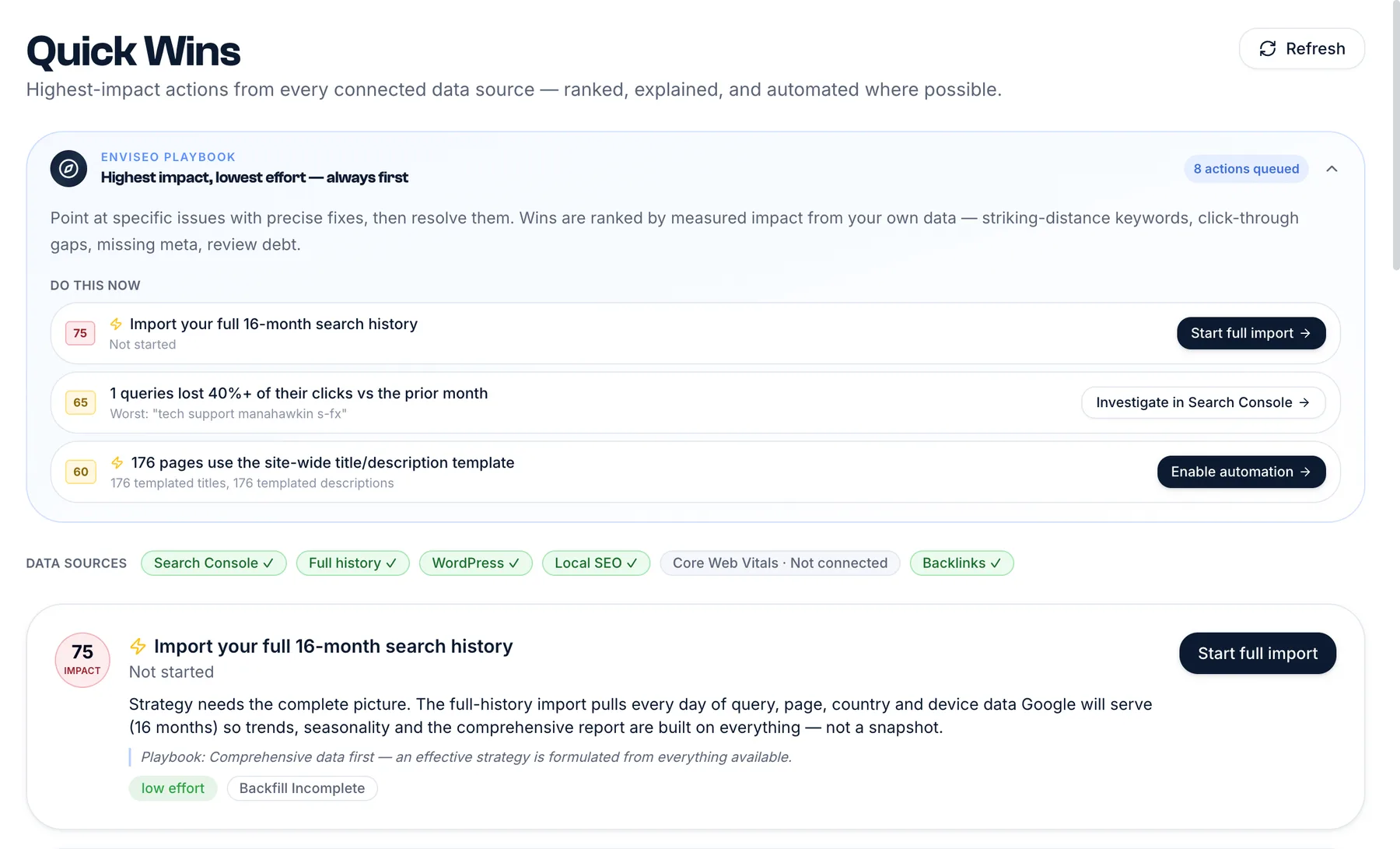Click lightning icon beside 176 pages row
1400x849 pixels.
[117, 462]
